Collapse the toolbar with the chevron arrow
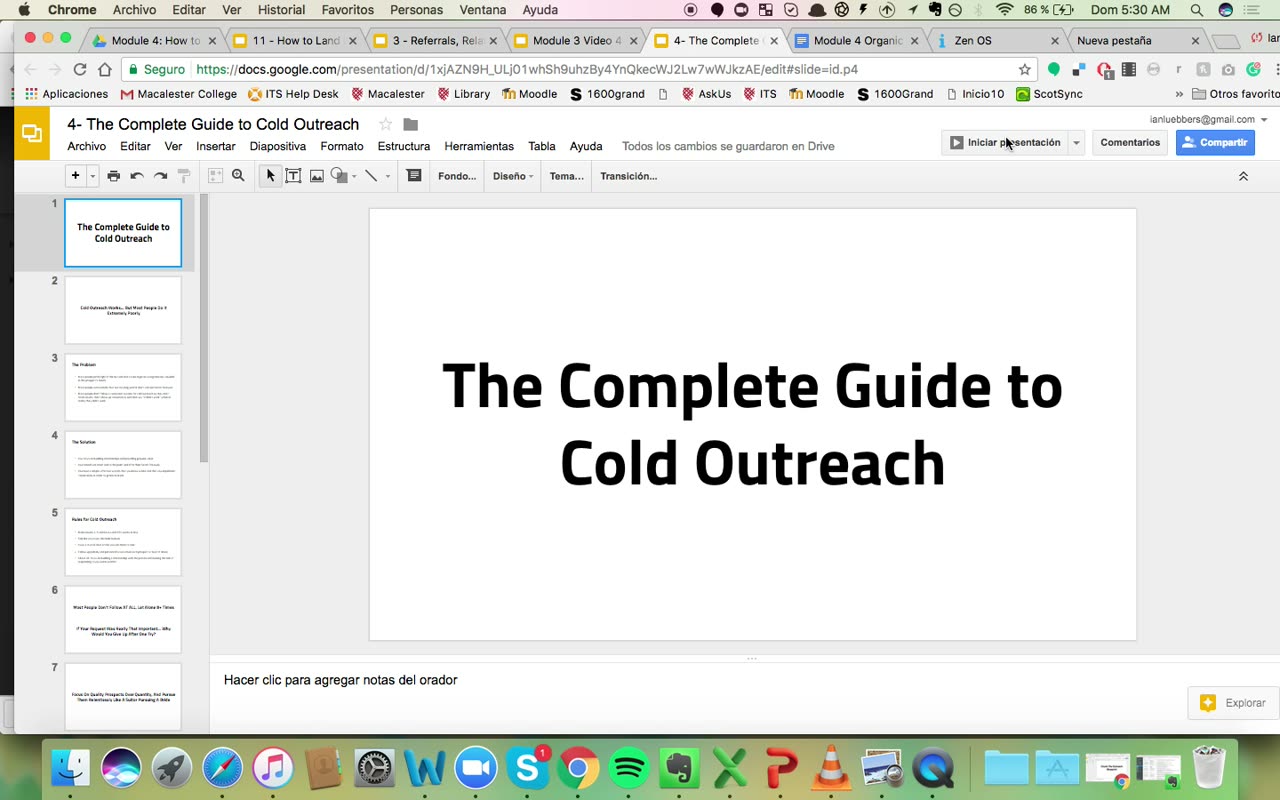Screen dimensions: 1280x800 click(x=1243, y=176)
